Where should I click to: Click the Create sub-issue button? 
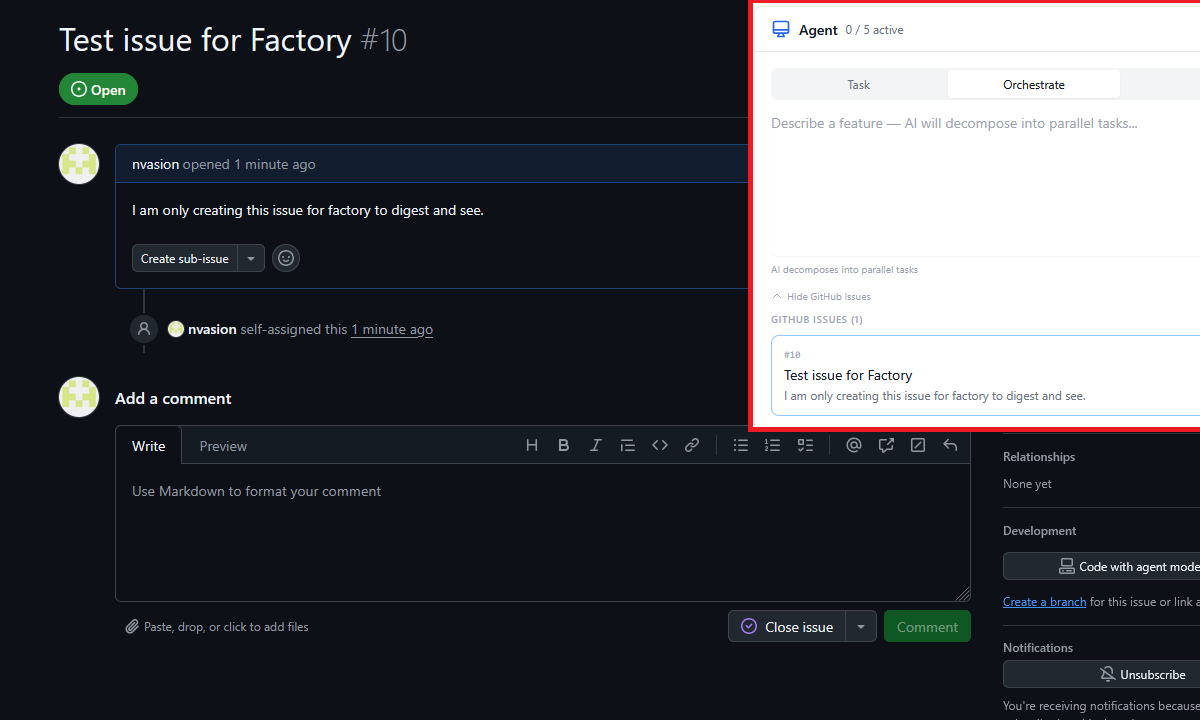[185, 258]
